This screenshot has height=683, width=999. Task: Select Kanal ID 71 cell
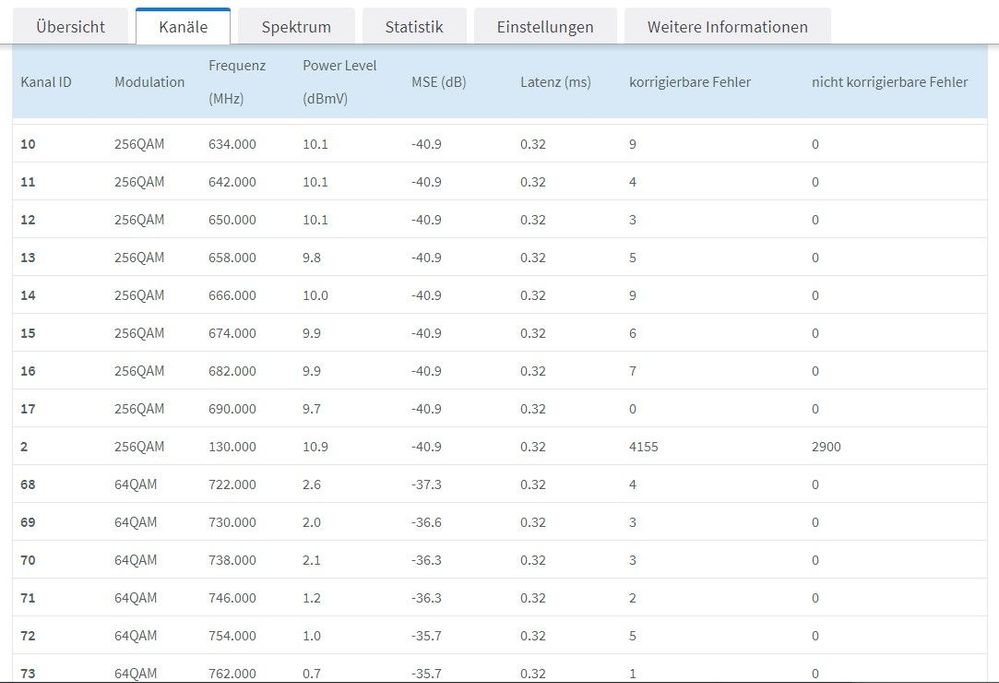[28, 598]
